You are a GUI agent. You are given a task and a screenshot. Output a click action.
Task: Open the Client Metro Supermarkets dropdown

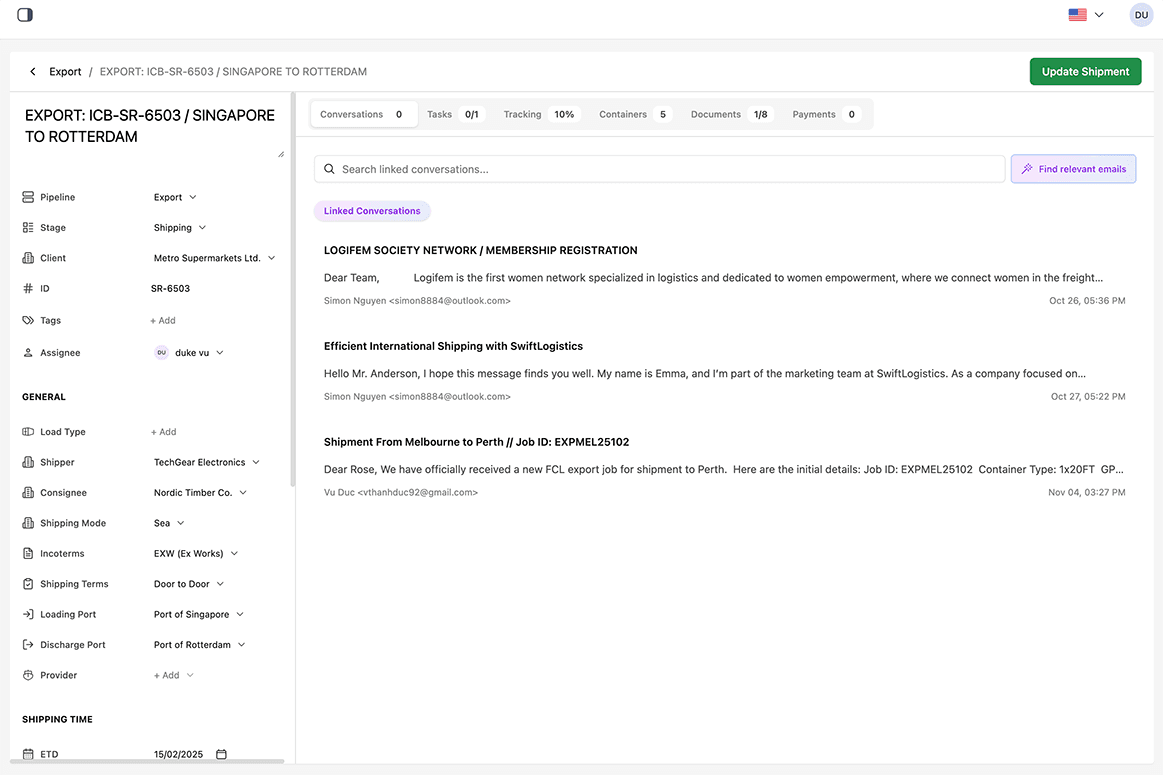point(214,258)
